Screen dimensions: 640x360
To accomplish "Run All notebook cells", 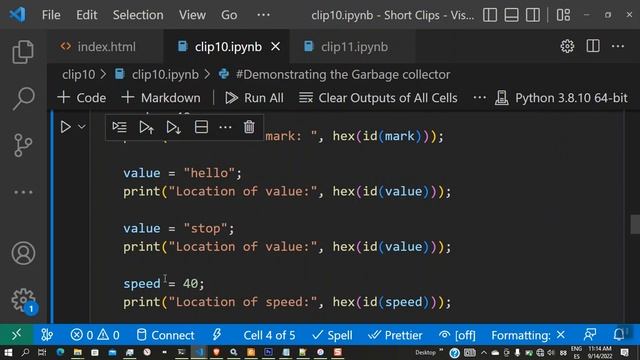I will pos(254,98).
